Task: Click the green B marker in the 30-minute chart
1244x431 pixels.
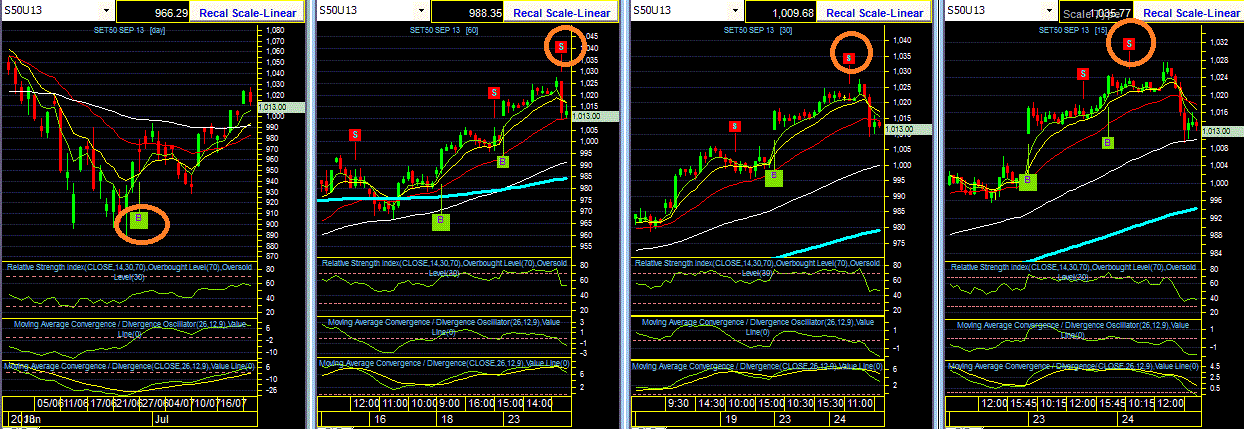Action: pos(773,177)
